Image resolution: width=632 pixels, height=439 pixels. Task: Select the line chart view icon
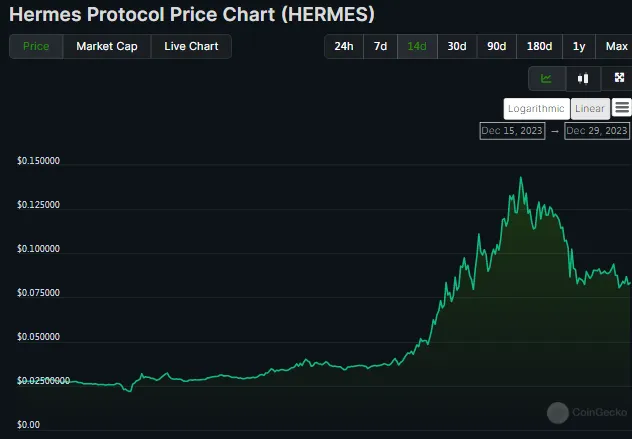pyautogui.click(x=547, y=78)
